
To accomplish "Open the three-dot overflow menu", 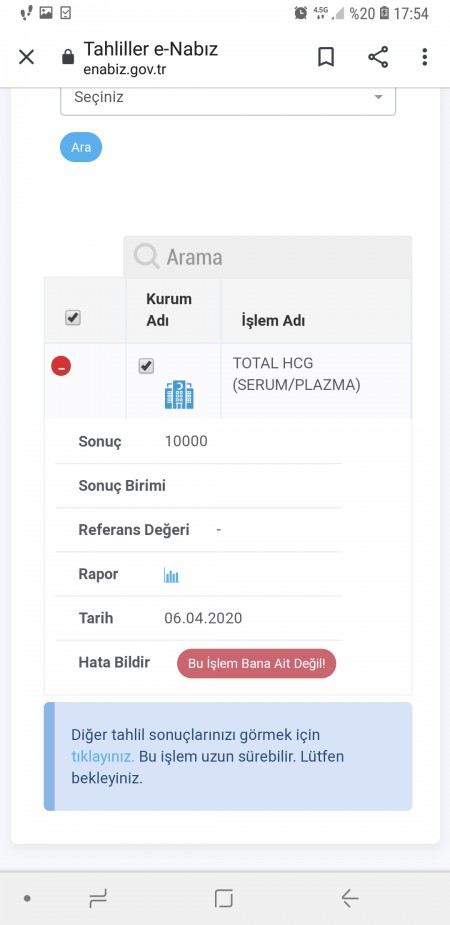I will pos(425,57).
